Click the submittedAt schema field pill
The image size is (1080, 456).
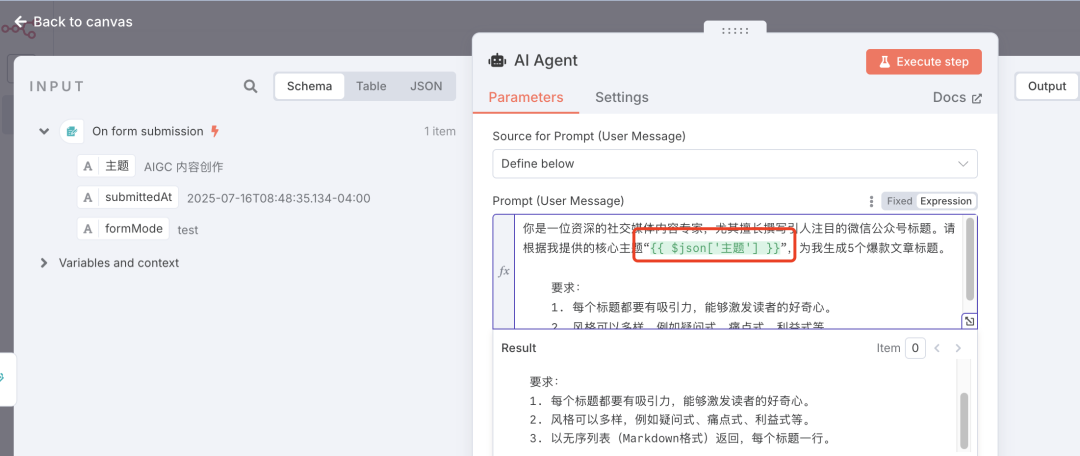pos(127,198)
